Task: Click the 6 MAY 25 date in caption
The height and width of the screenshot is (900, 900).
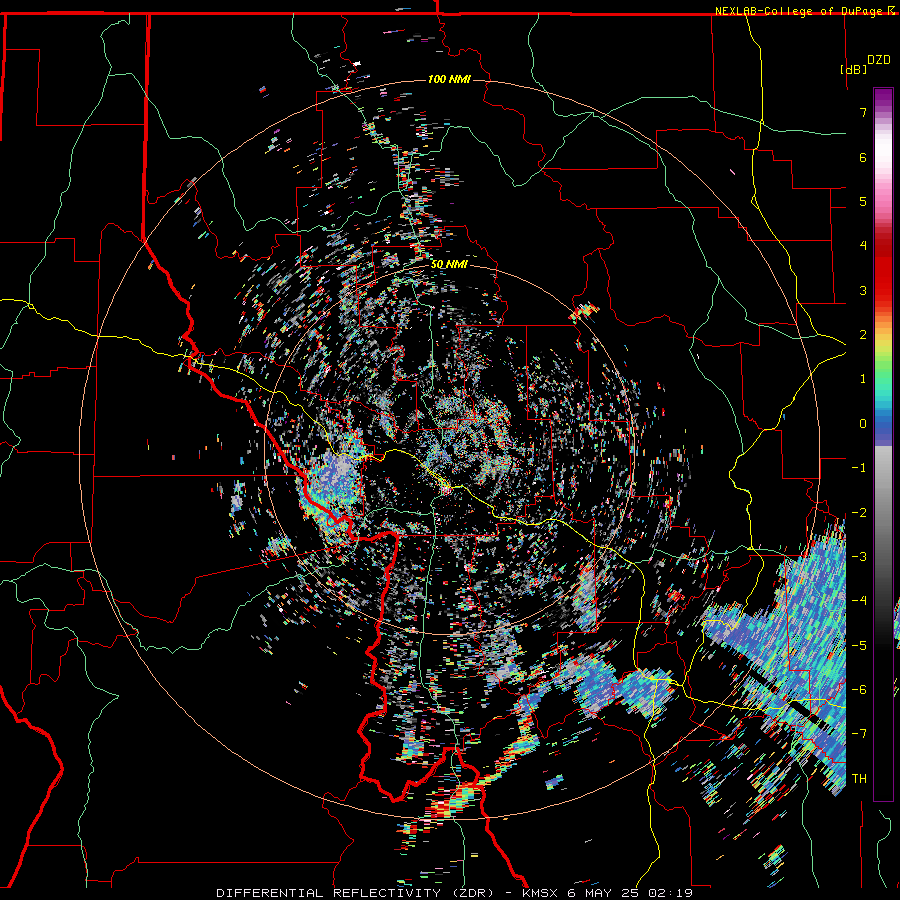Action: [603, 893]
